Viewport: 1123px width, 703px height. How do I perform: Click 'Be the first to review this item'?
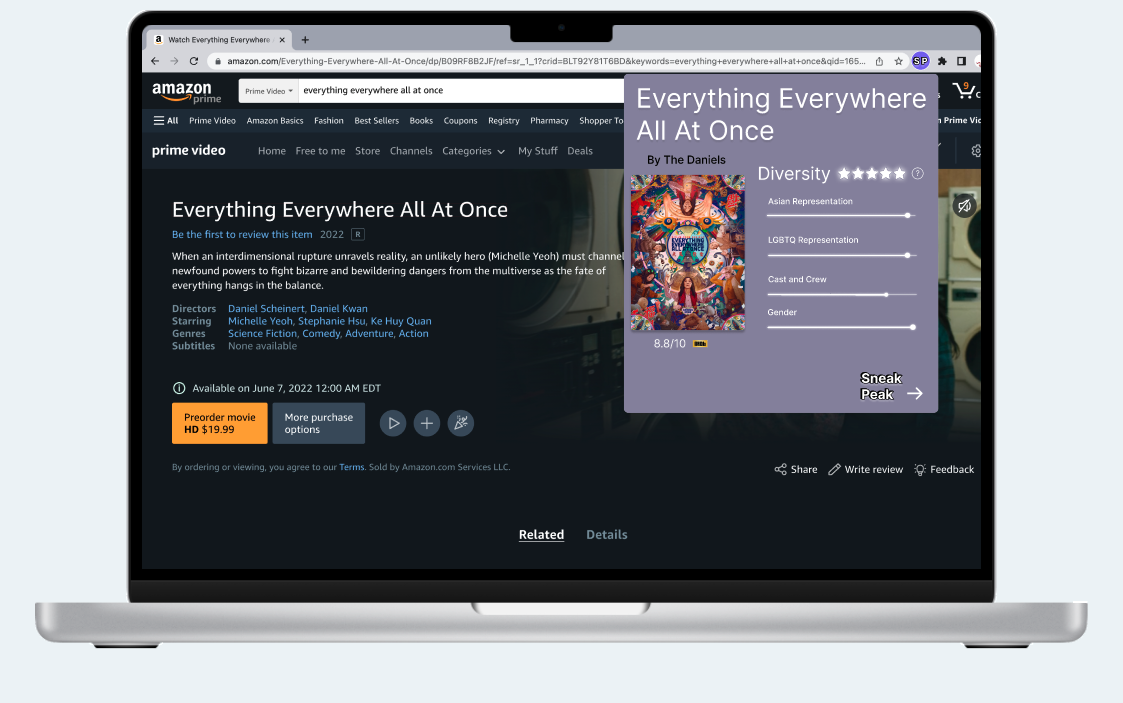pos(242,235)
